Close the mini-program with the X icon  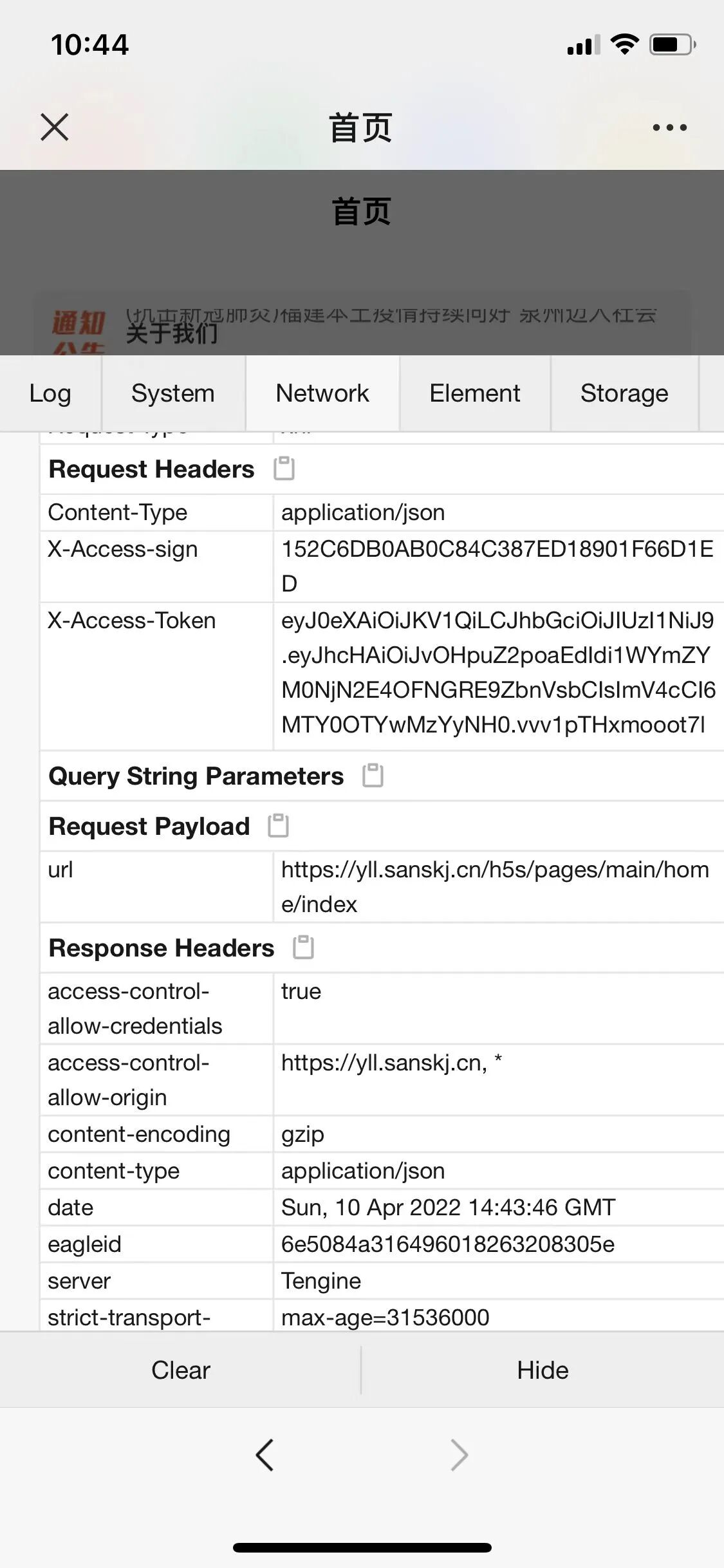click(x=55, y=127)
